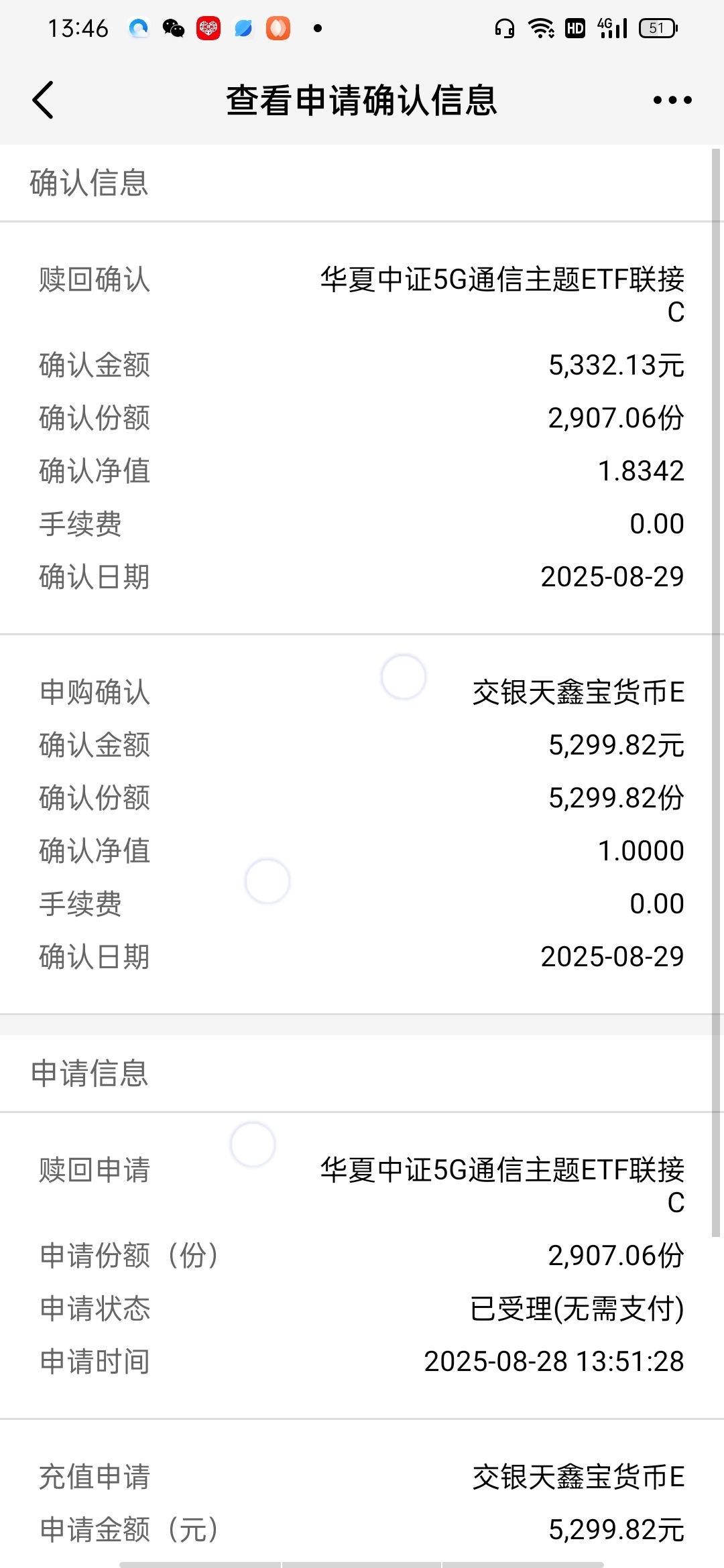
Task: Tap the red heart app notification icon
Action: coord(208,28)
